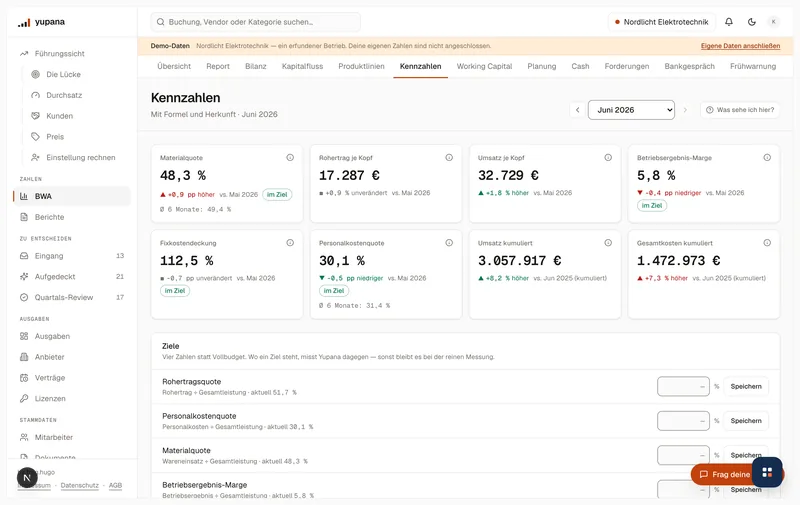Switch to the Produktlinien tab

click(x=361, y=66)
